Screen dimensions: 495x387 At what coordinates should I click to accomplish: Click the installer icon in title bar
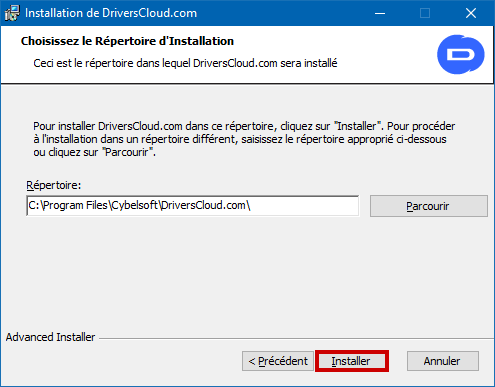(x=12, y=13)
